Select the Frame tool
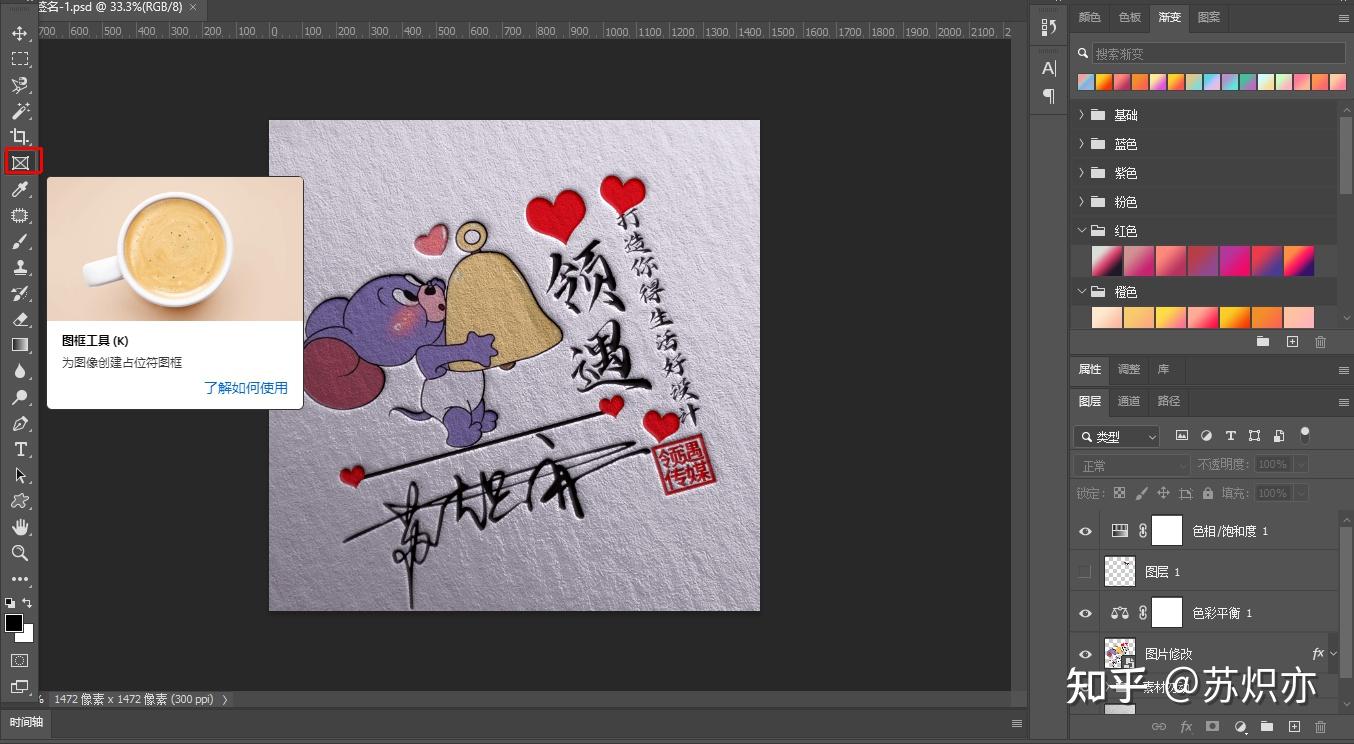 point(21,162)
